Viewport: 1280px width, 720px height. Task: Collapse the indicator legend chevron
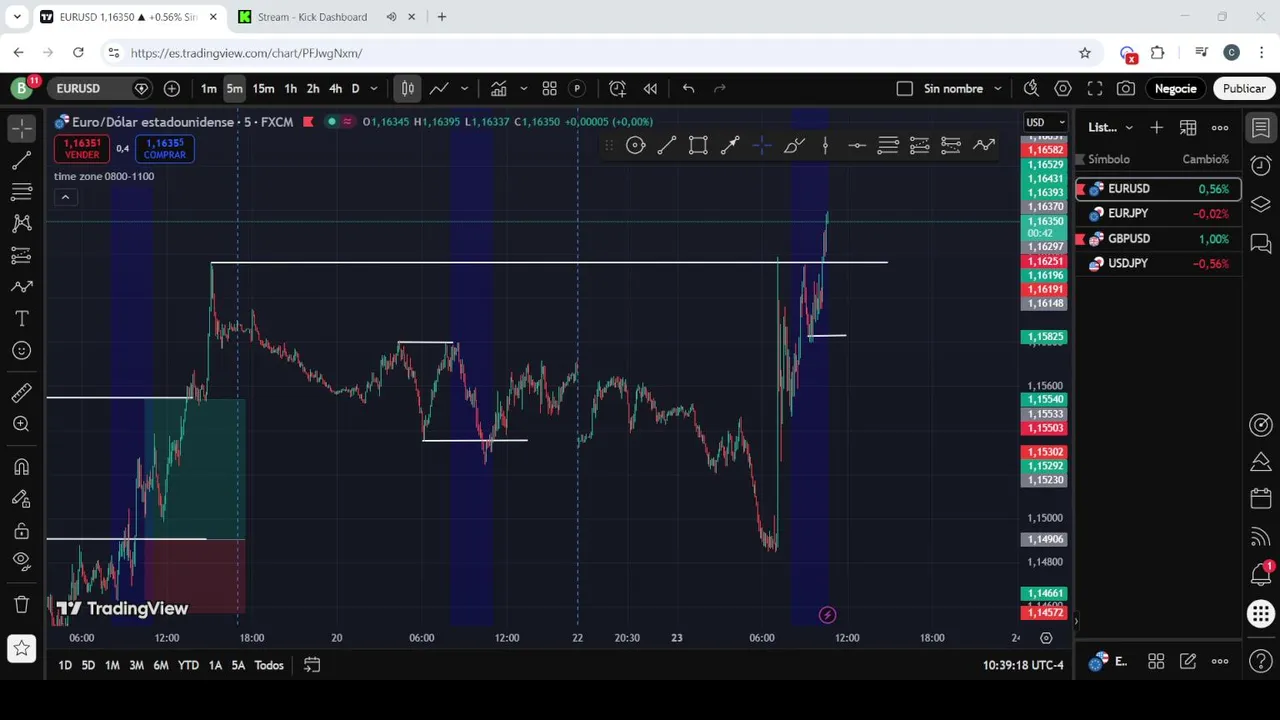(x=65, y=197)
